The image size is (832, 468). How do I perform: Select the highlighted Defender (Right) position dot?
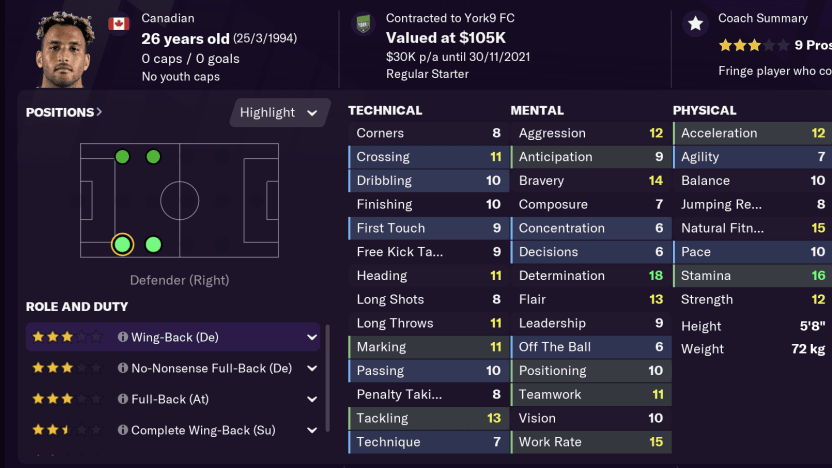(x=122, y=245)
